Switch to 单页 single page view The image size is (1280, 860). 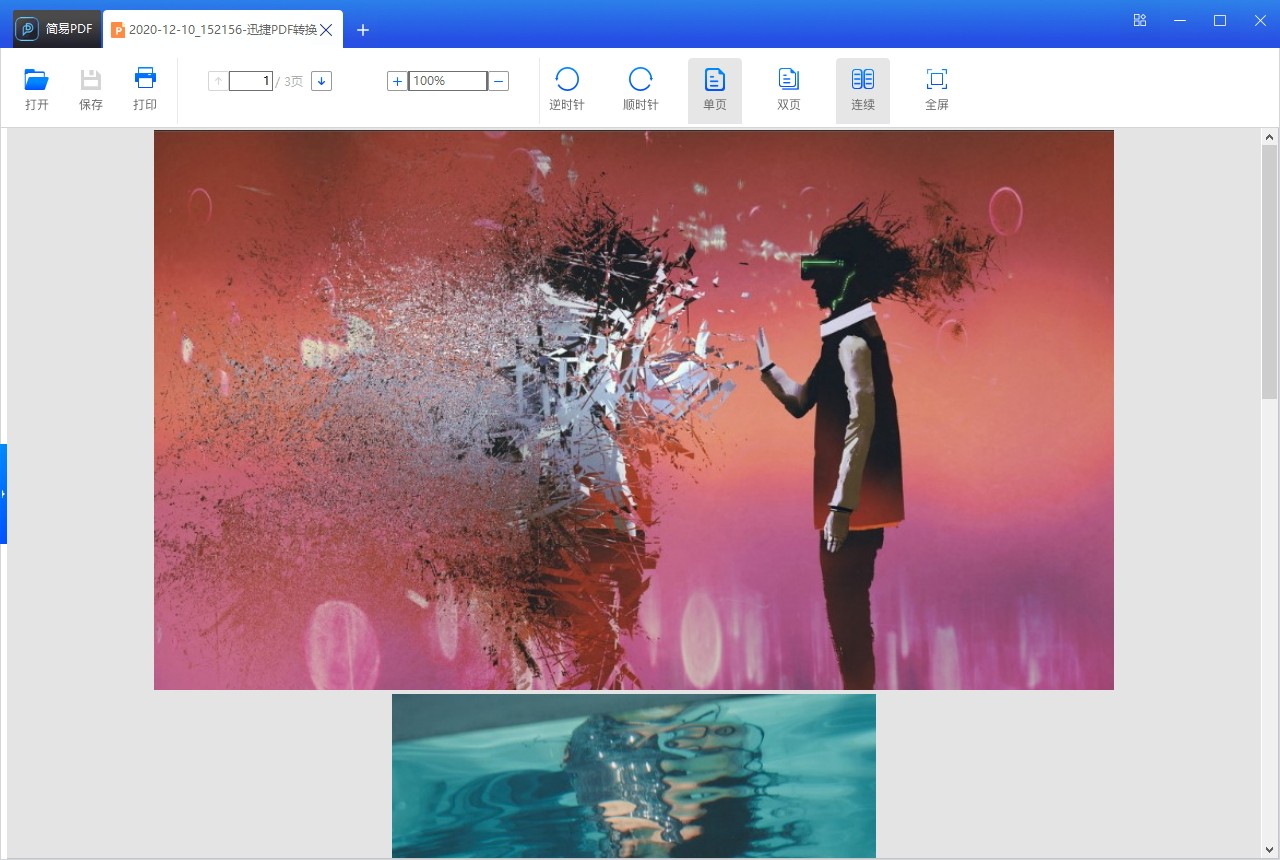(715, 91)
